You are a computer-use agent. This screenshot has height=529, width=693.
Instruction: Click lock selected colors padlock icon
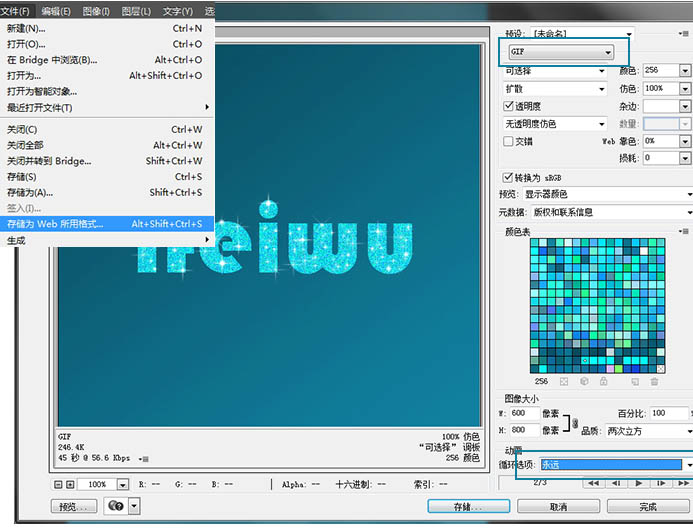point(604,381)
